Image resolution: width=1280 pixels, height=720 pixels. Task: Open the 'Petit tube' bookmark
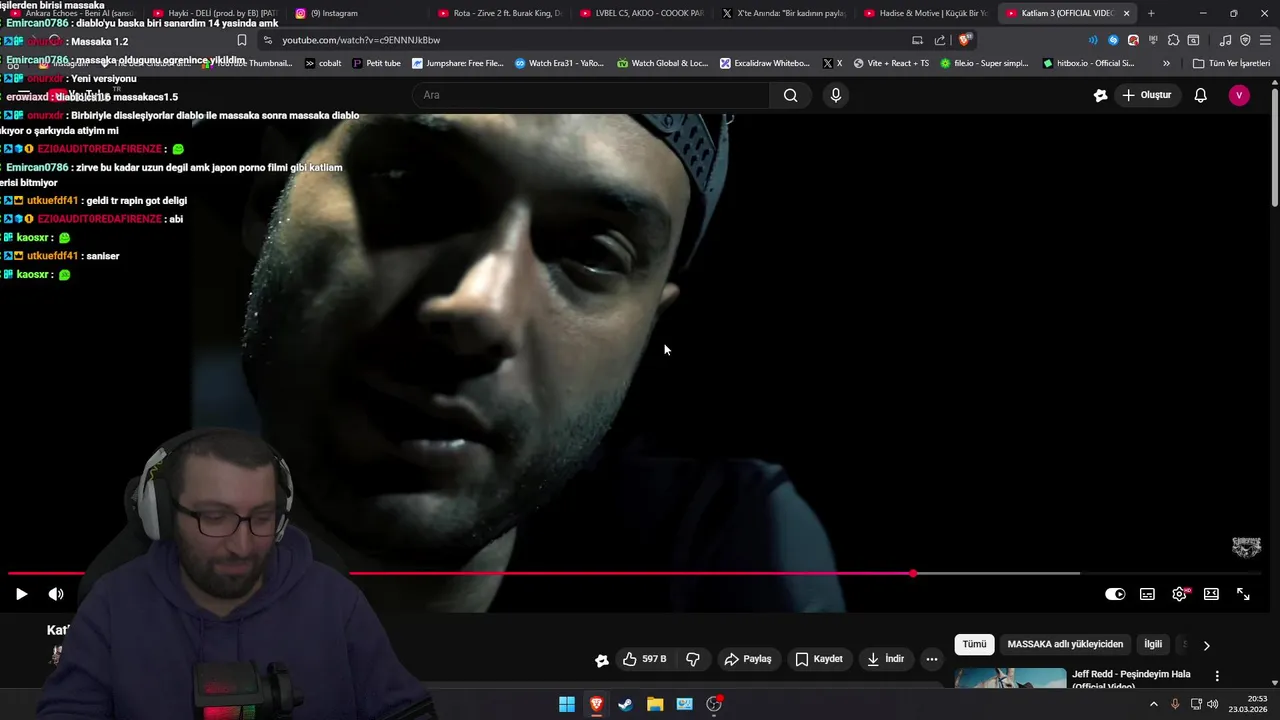coord(376,63)
